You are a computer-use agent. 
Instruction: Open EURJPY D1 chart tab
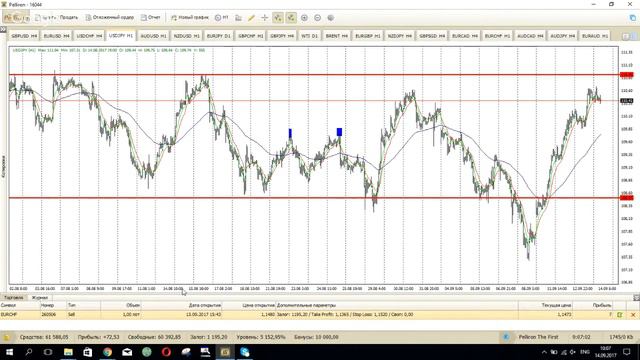218,36
